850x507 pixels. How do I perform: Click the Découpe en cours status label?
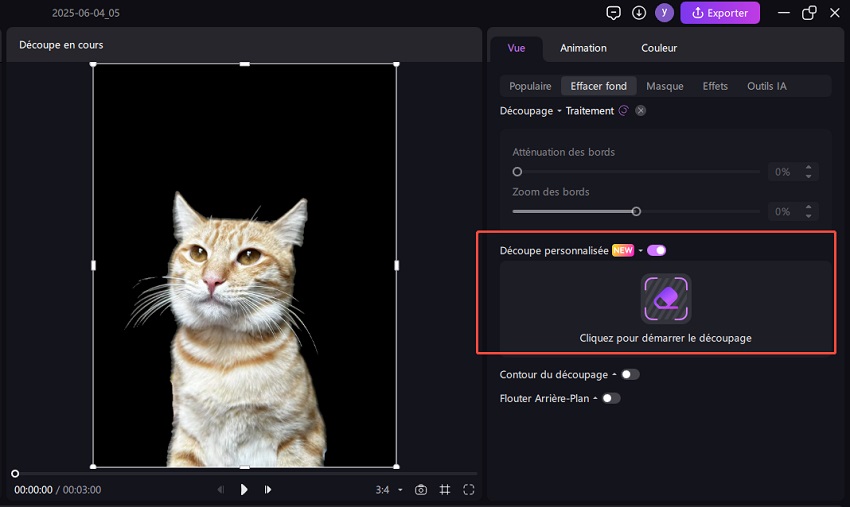tap(61, 45)
